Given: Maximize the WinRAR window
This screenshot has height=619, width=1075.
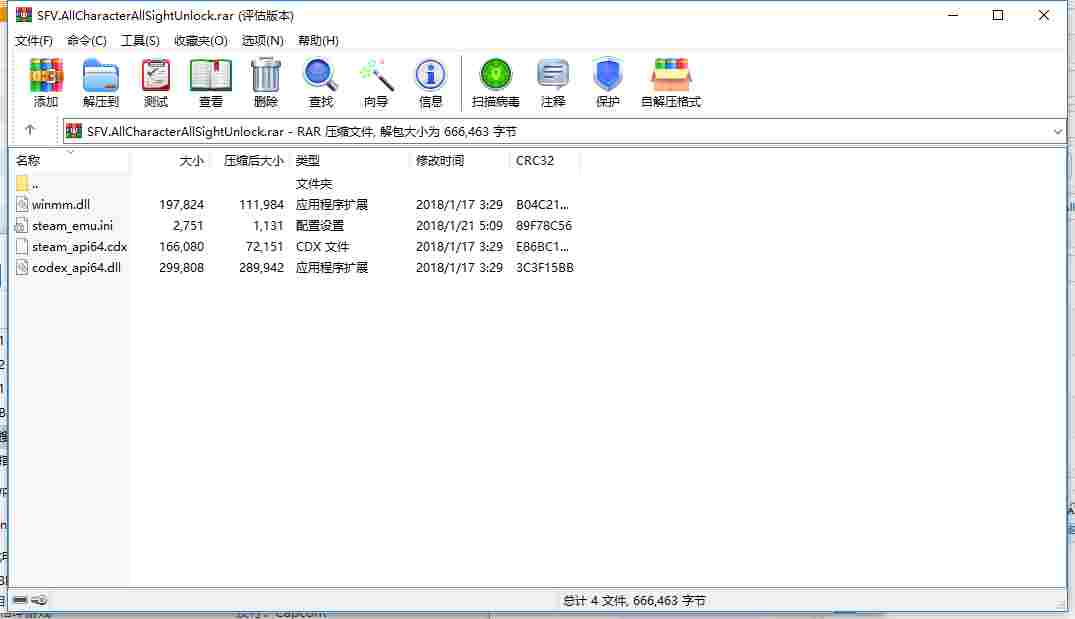Looking at the screenshot, I should (998, 15).
